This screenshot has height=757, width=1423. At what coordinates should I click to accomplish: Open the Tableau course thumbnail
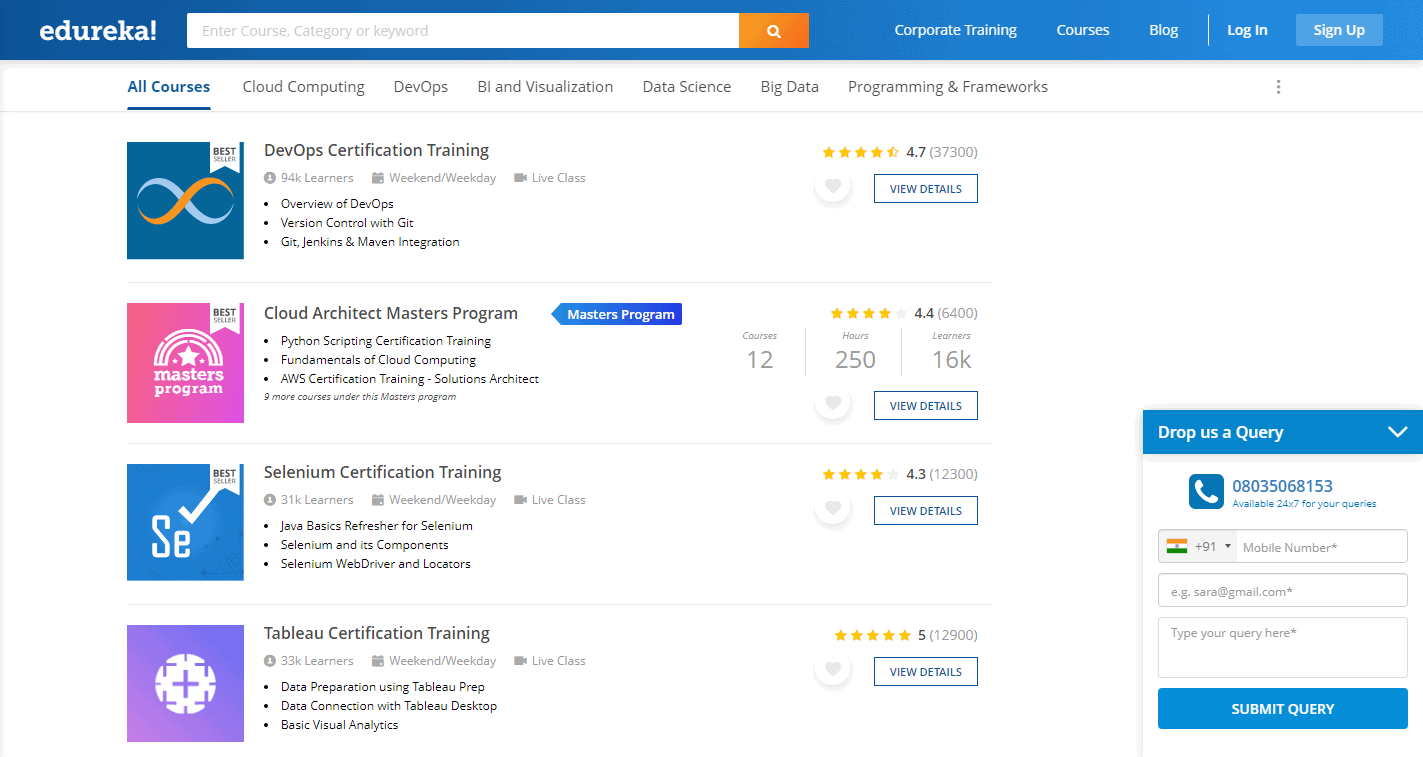pos(185,683)
